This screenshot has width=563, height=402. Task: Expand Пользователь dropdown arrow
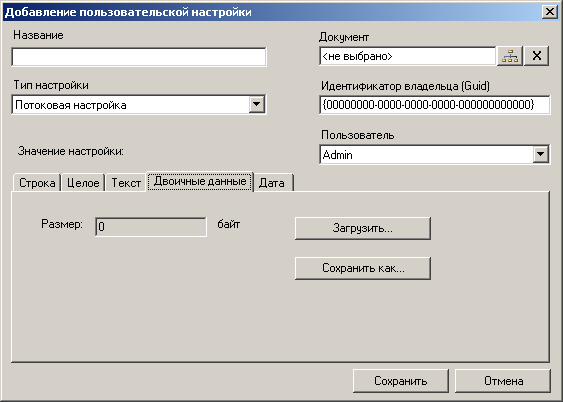click(x=540, y=155)
